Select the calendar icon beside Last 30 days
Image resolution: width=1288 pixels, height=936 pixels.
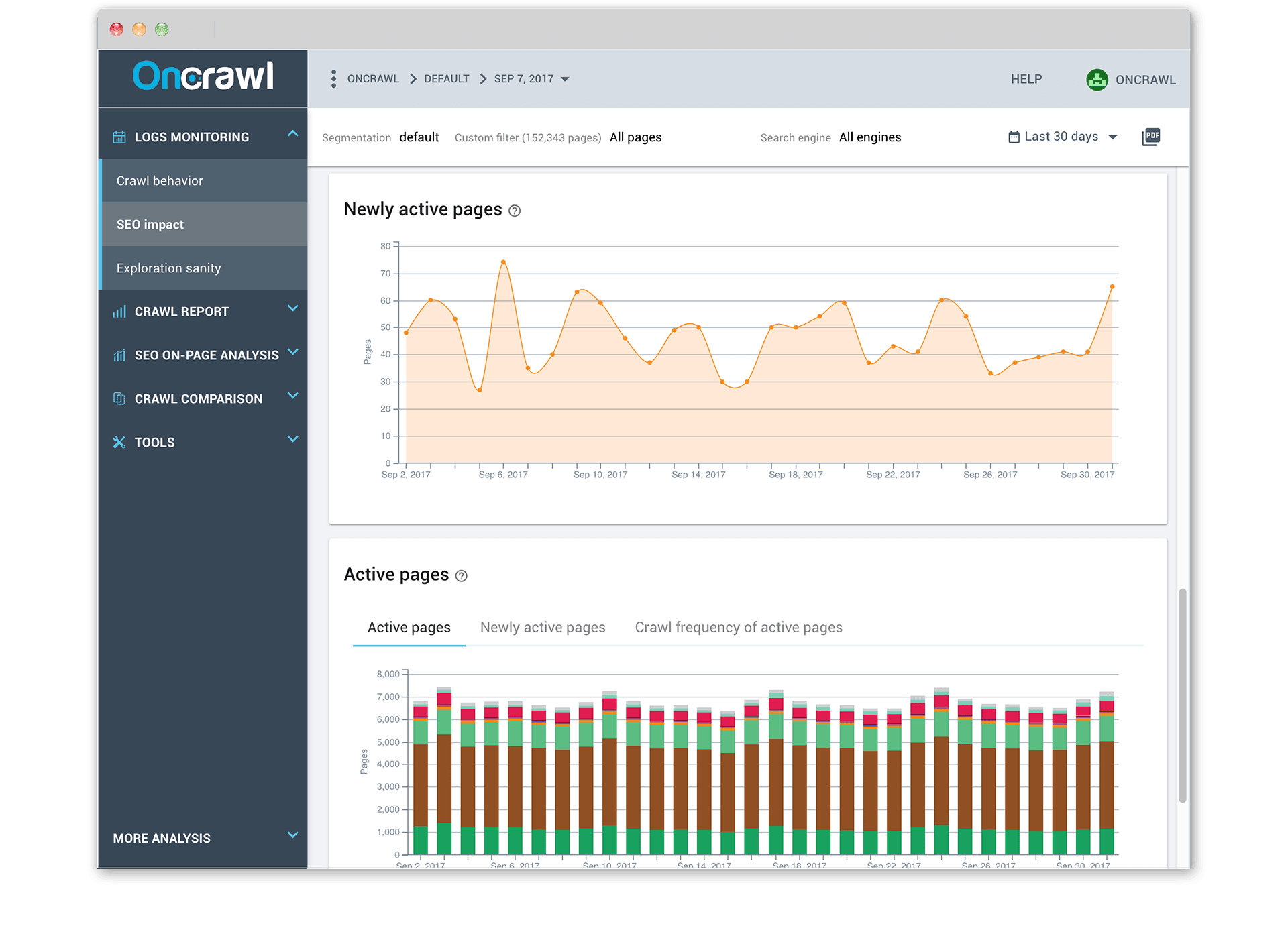point(1014,136)
